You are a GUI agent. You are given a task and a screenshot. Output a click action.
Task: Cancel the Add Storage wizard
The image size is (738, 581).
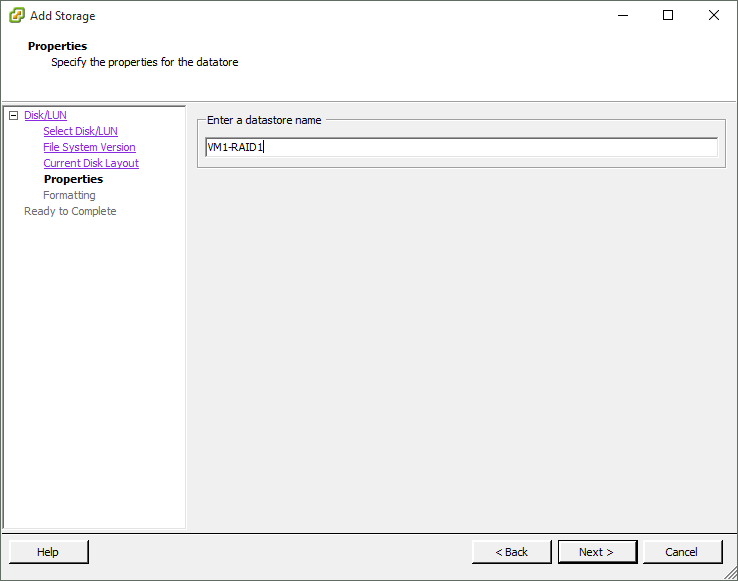(682, 552)
